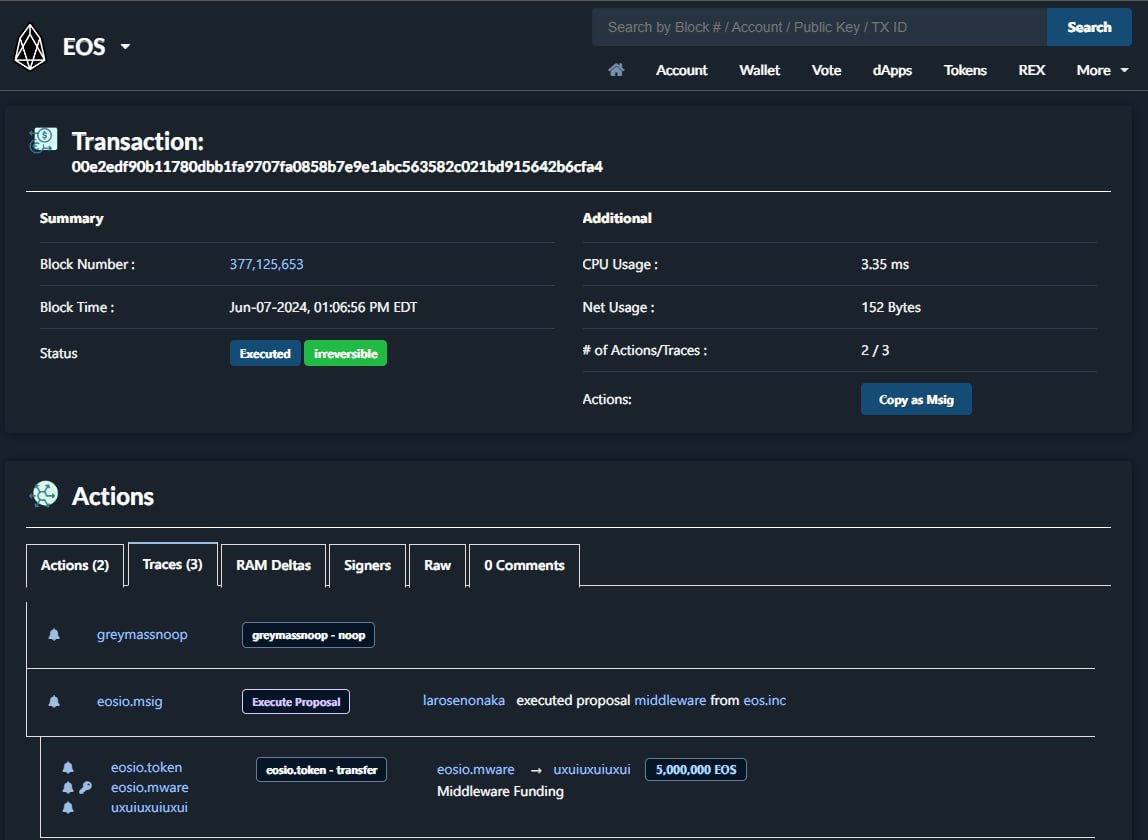Image resolution: width=1148 pixels, height=840 pixels.
Task: Open the RAM Deltas tab
Action: [273, 565]
